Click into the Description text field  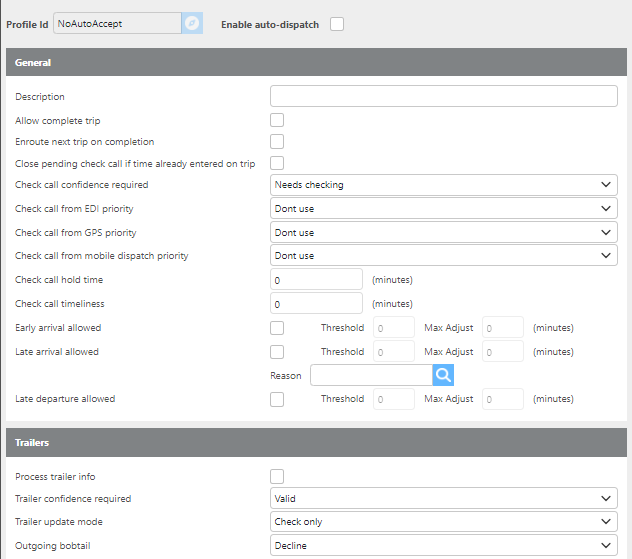443,96
